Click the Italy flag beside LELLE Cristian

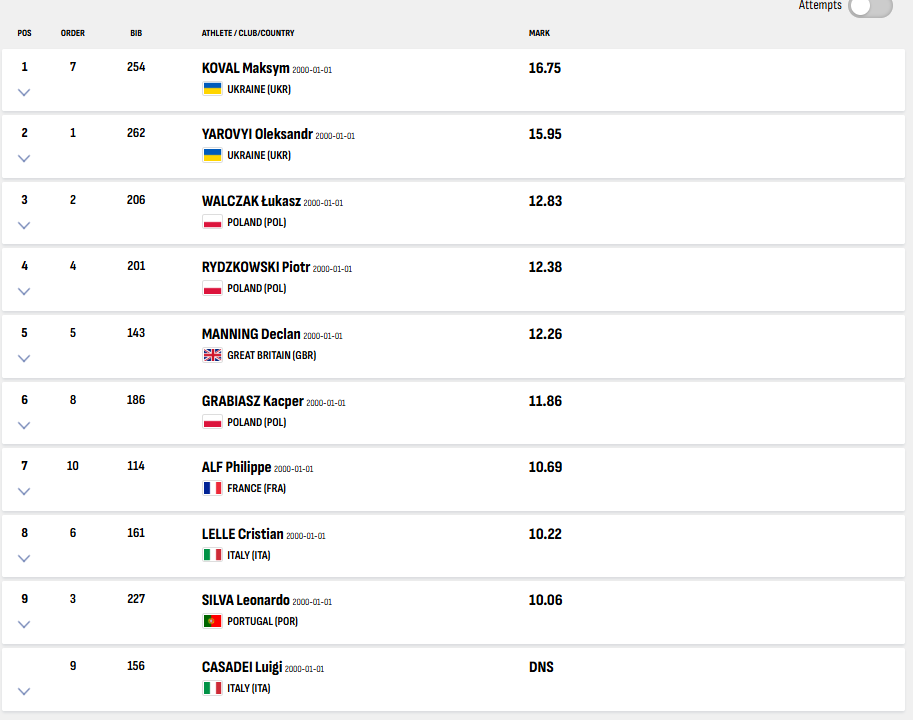212,555
